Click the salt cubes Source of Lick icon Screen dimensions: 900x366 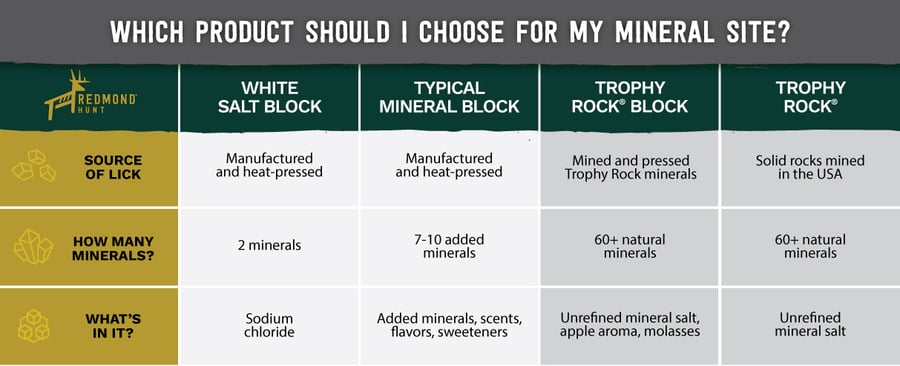[34, 165]
